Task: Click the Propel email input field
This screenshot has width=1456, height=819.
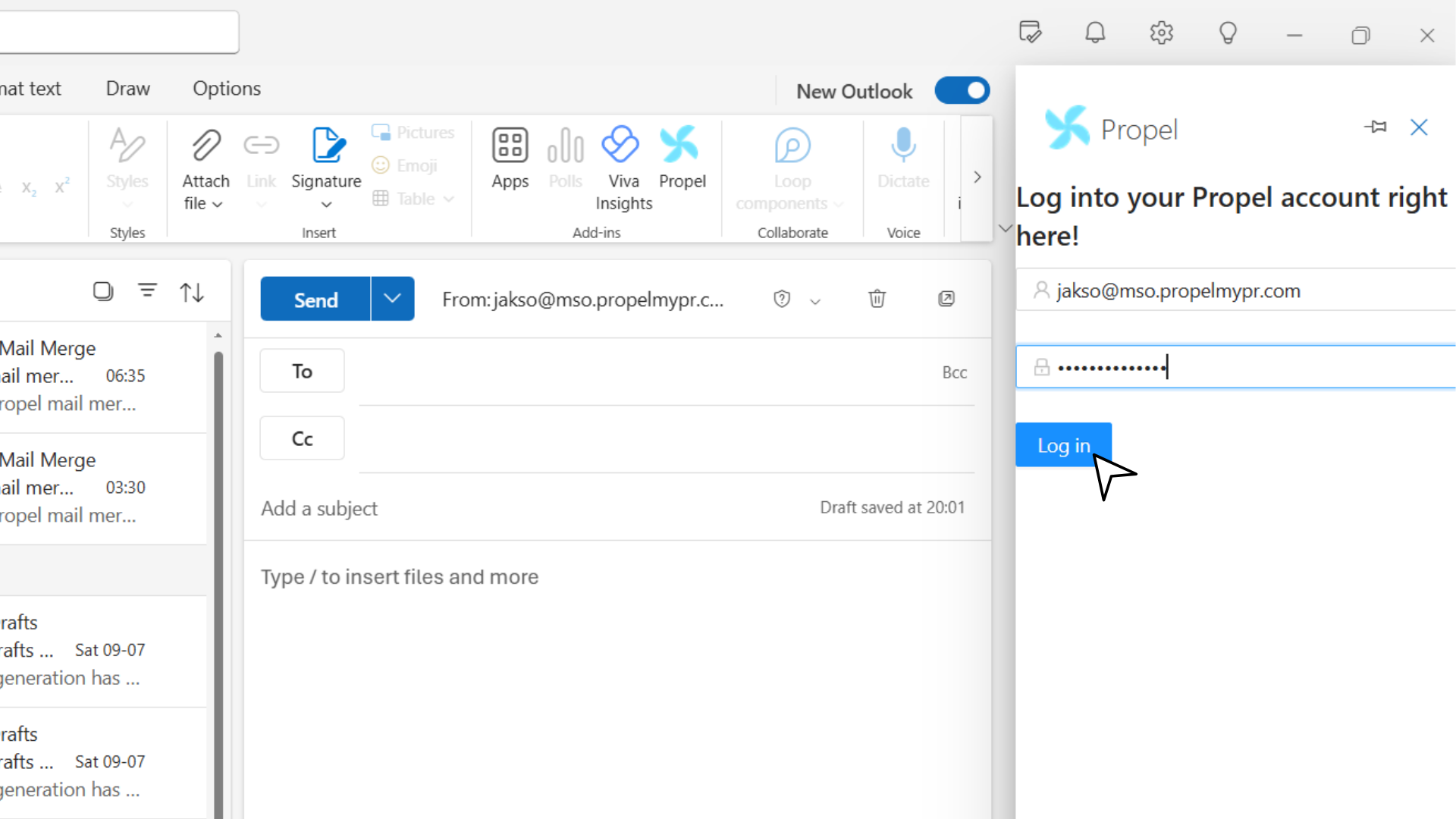Action: 1235,290
